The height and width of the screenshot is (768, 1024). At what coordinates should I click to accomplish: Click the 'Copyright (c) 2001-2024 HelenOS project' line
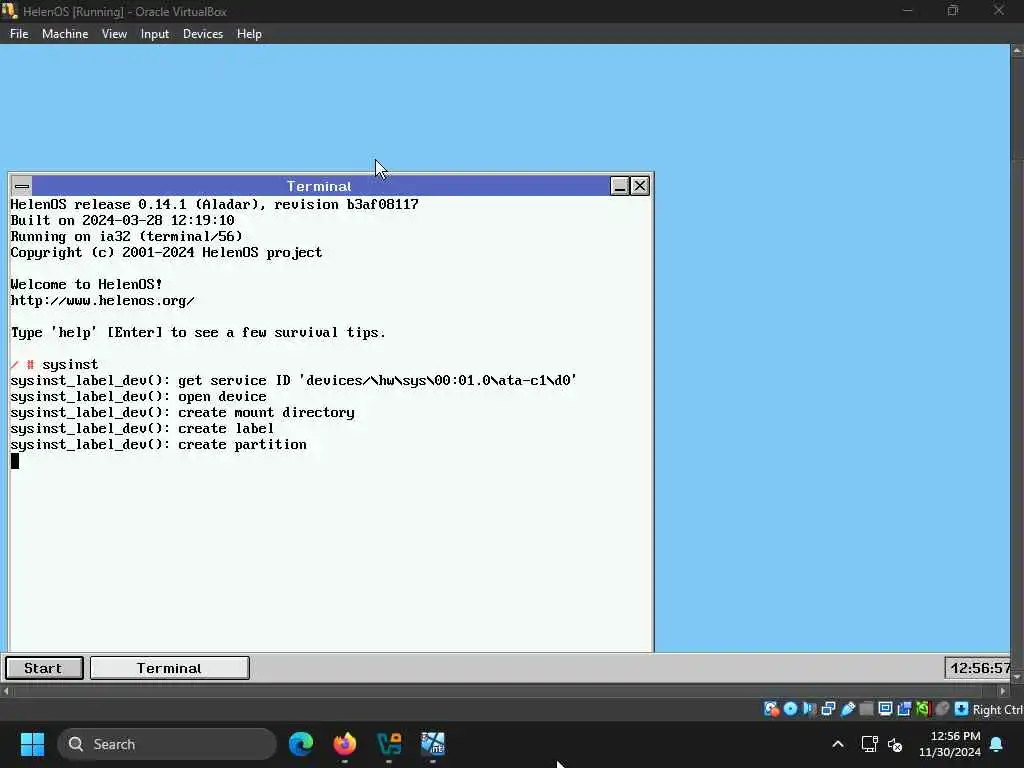pyautogui.click(x=166, y=252)
